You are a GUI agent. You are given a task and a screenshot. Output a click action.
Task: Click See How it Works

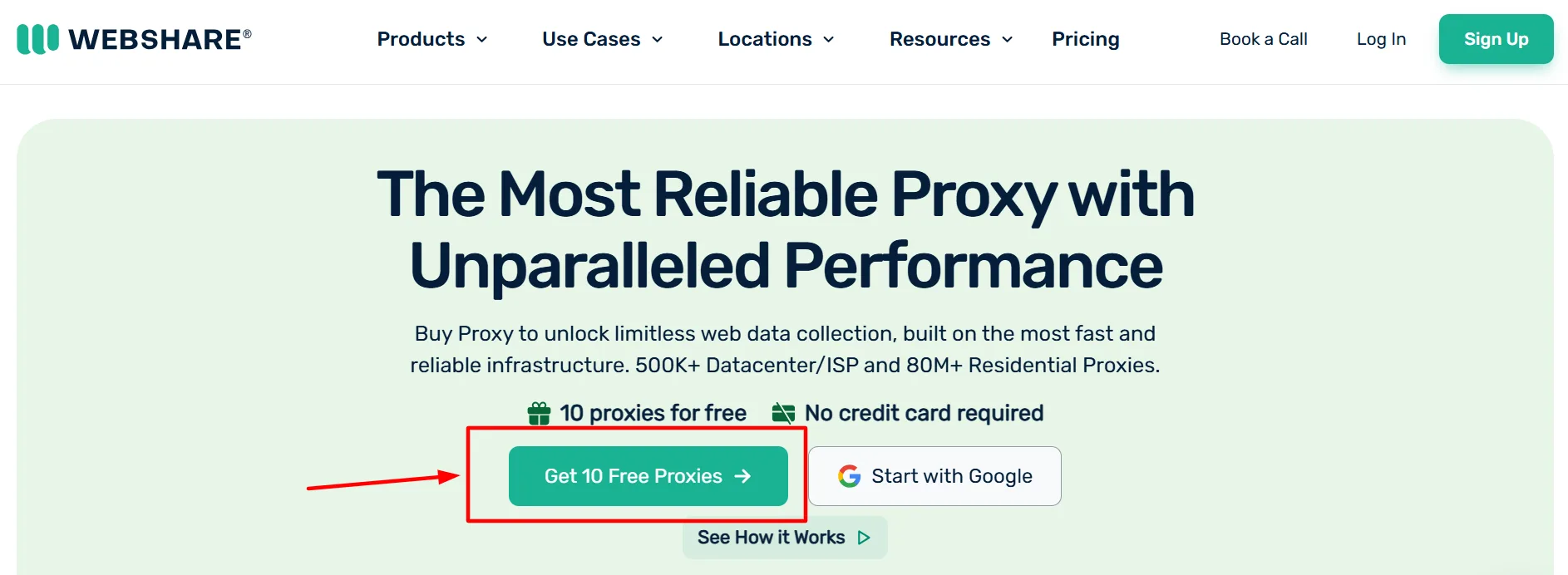click(771, 538)
